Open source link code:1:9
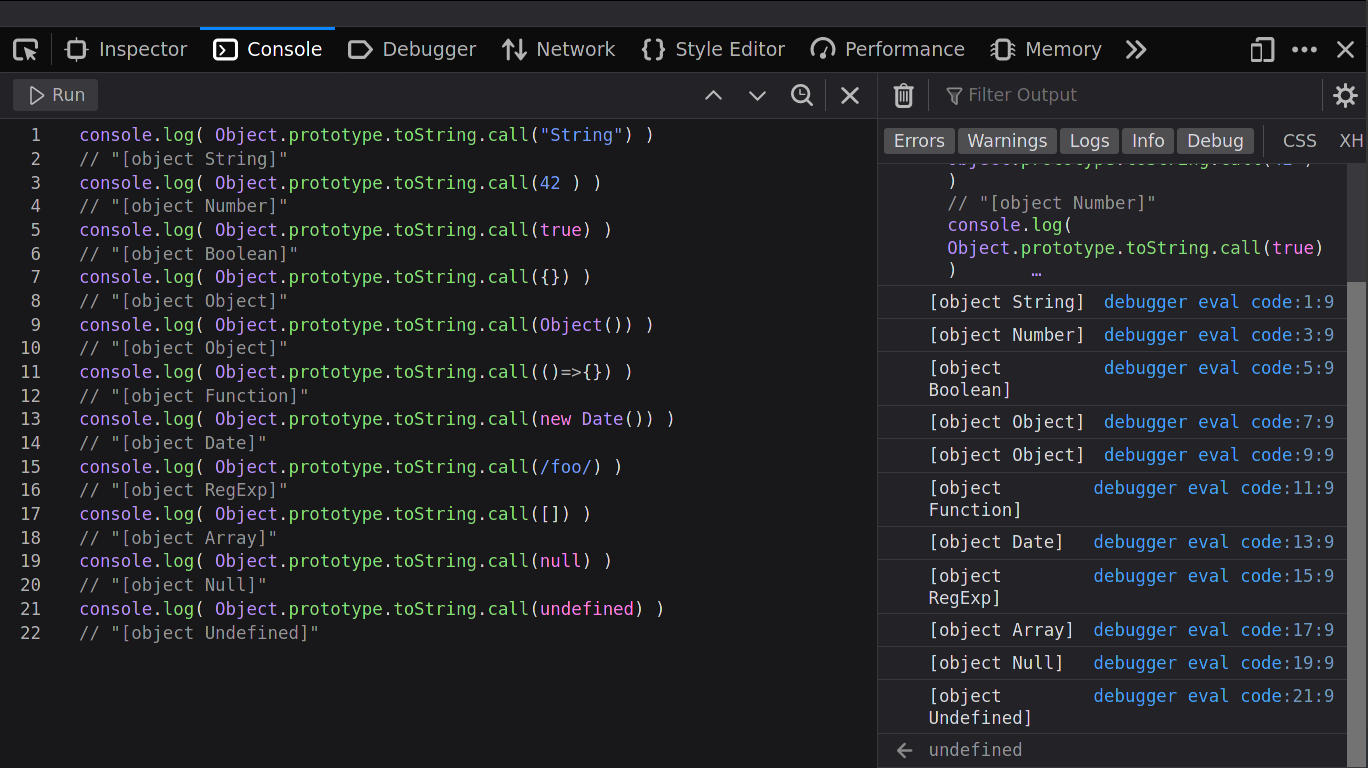This screenshot has height=768, width=1368. [1219, 302]
